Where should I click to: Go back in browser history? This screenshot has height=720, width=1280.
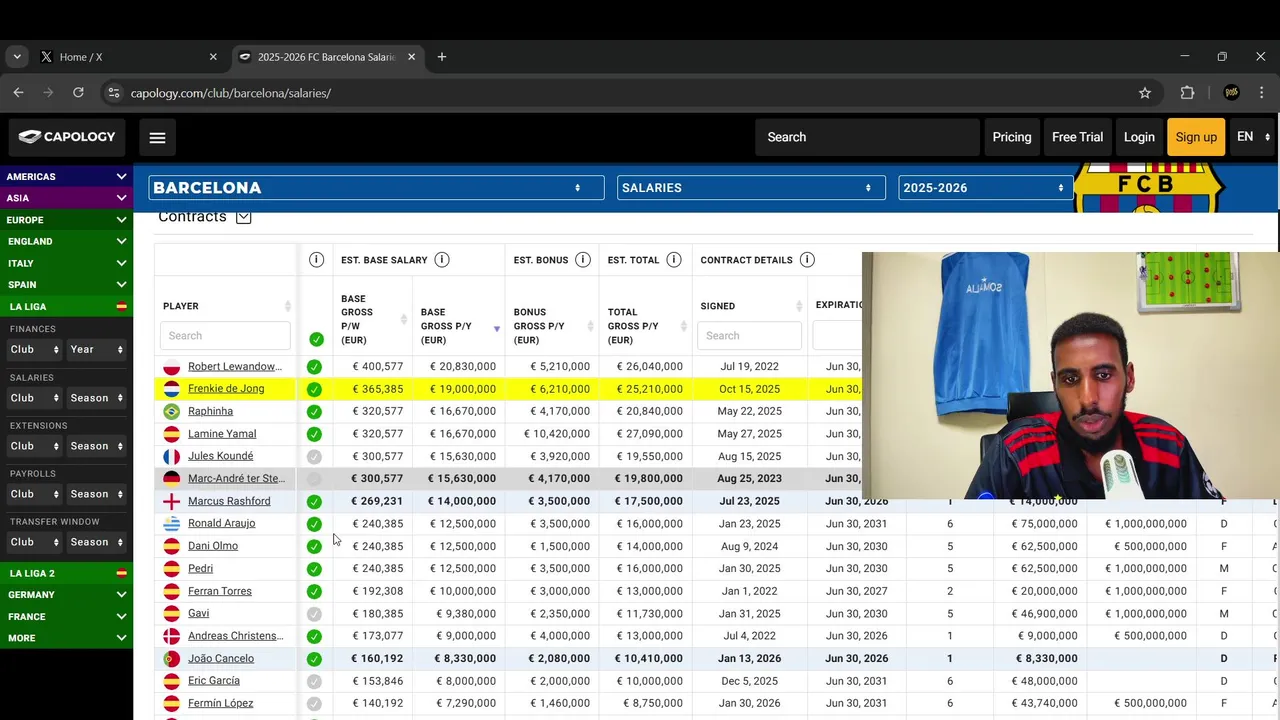(18, 92)
